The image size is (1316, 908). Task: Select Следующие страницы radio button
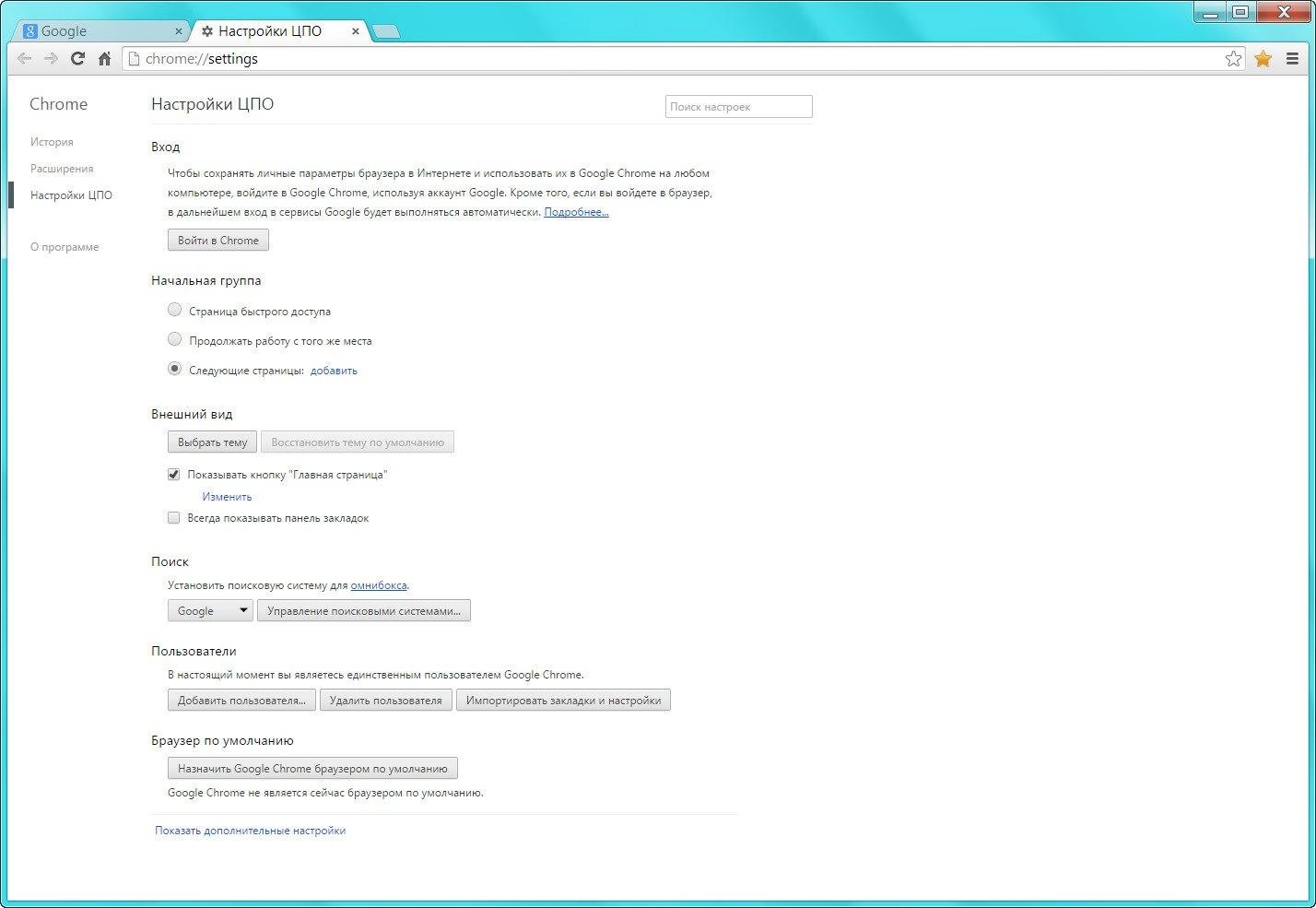(174, 369)
